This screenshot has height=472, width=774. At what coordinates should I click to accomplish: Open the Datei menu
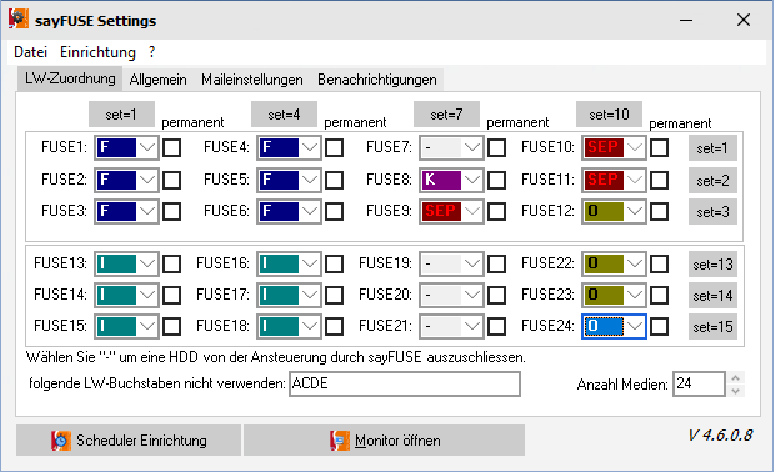30,51
